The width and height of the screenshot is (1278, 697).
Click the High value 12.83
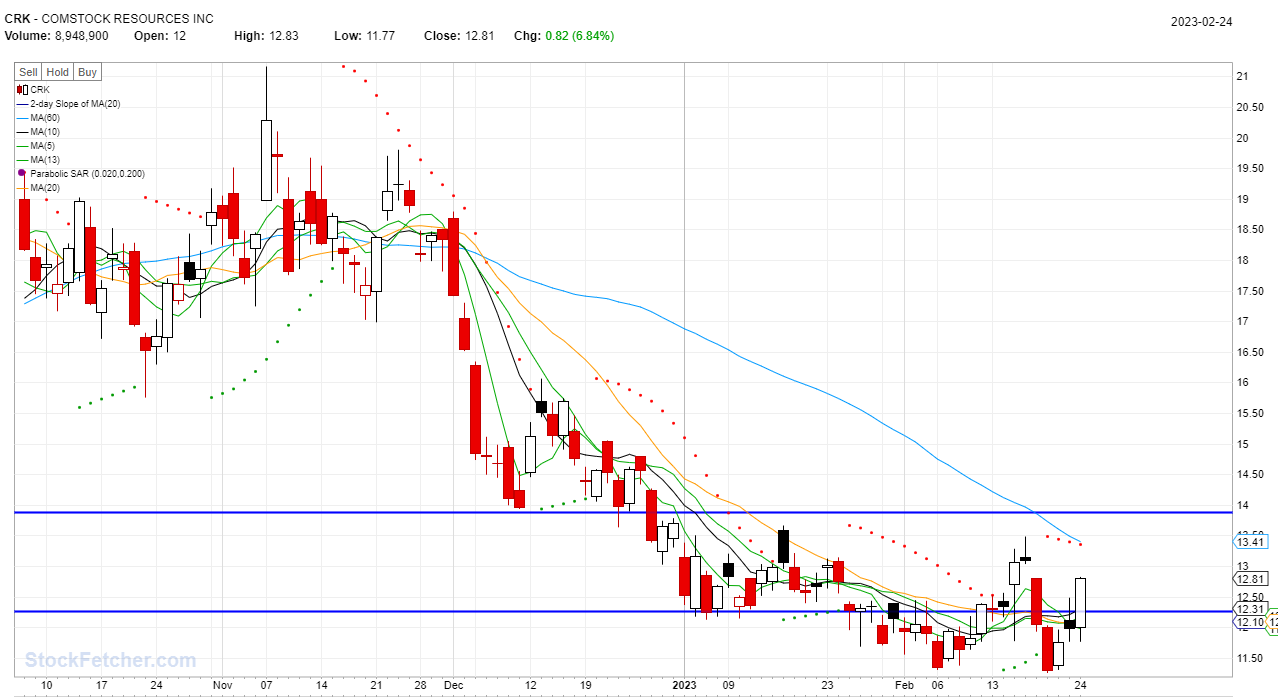[x=284, y=36]
